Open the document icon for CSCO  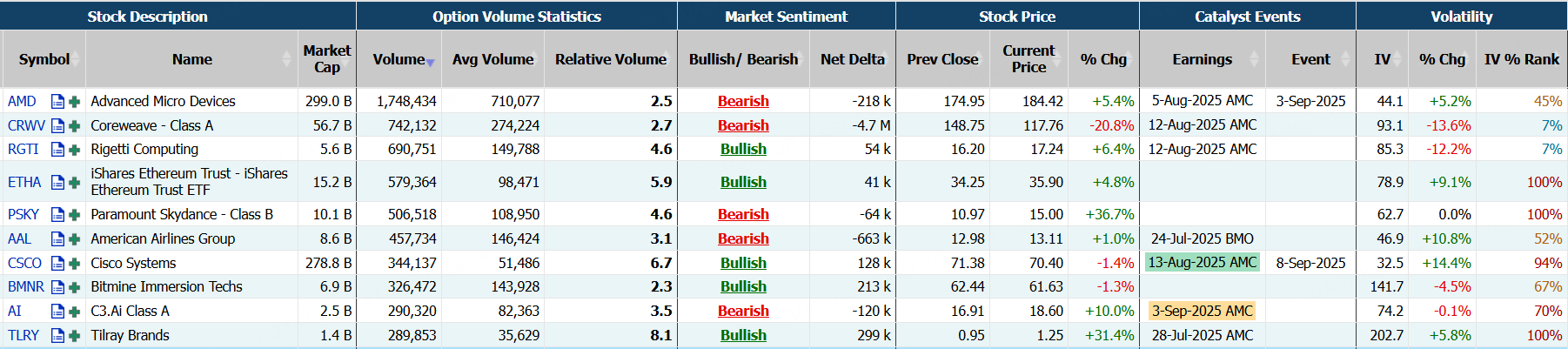(x=57, y=264)
